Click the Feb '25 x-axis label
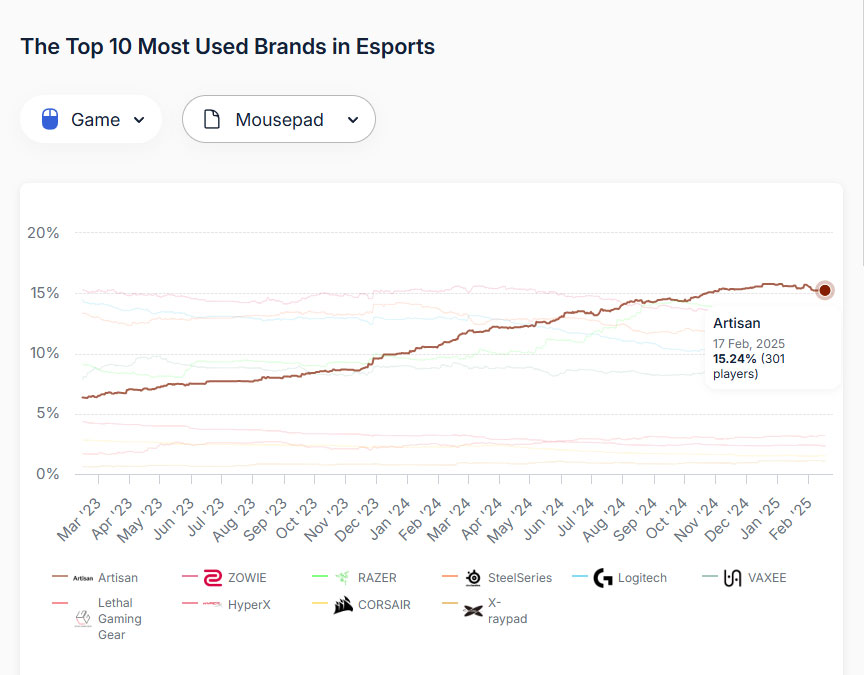 pyautogui.click(x=790, y=519)
